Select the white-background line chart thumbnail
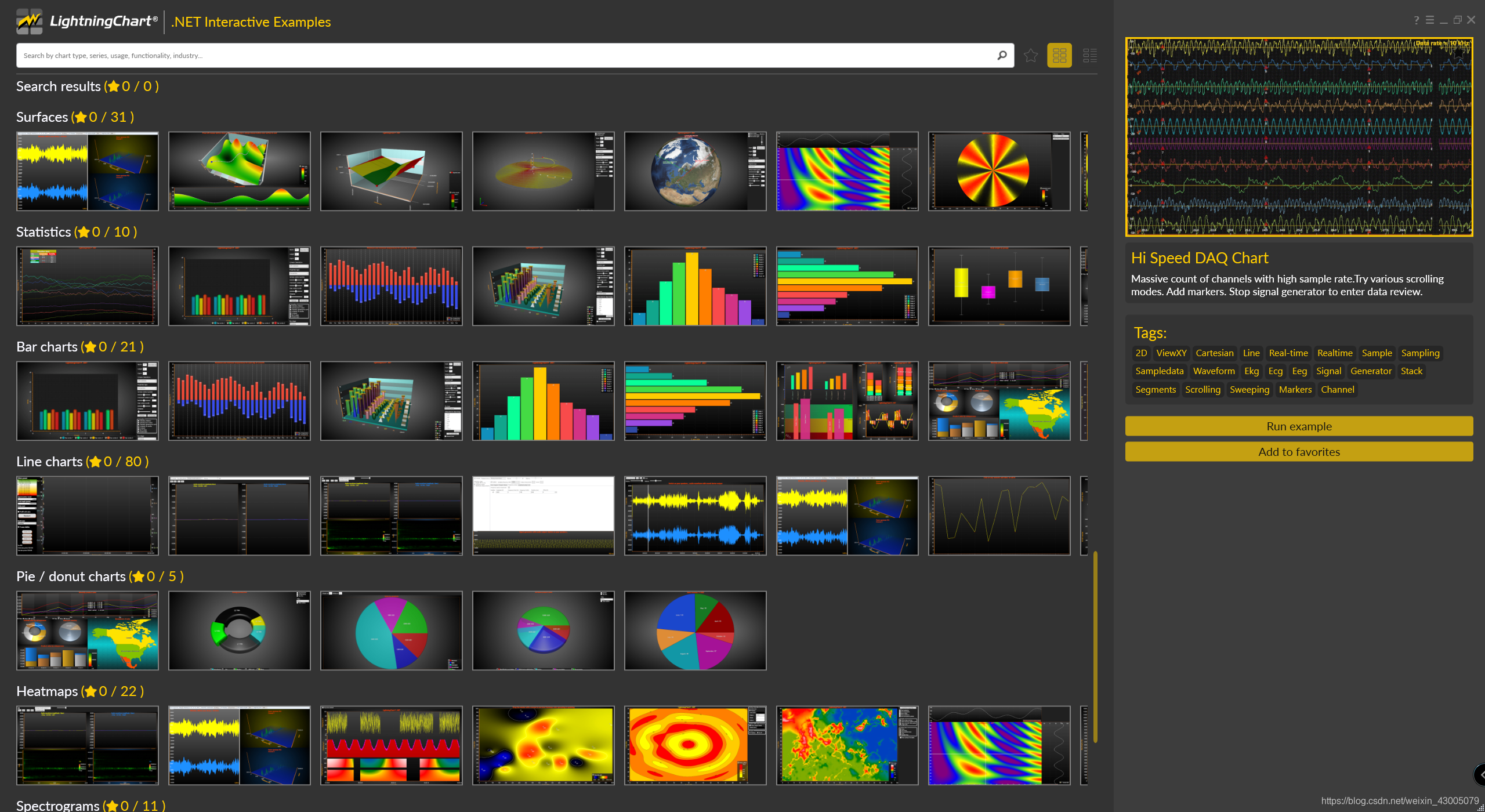 (543, 516)
